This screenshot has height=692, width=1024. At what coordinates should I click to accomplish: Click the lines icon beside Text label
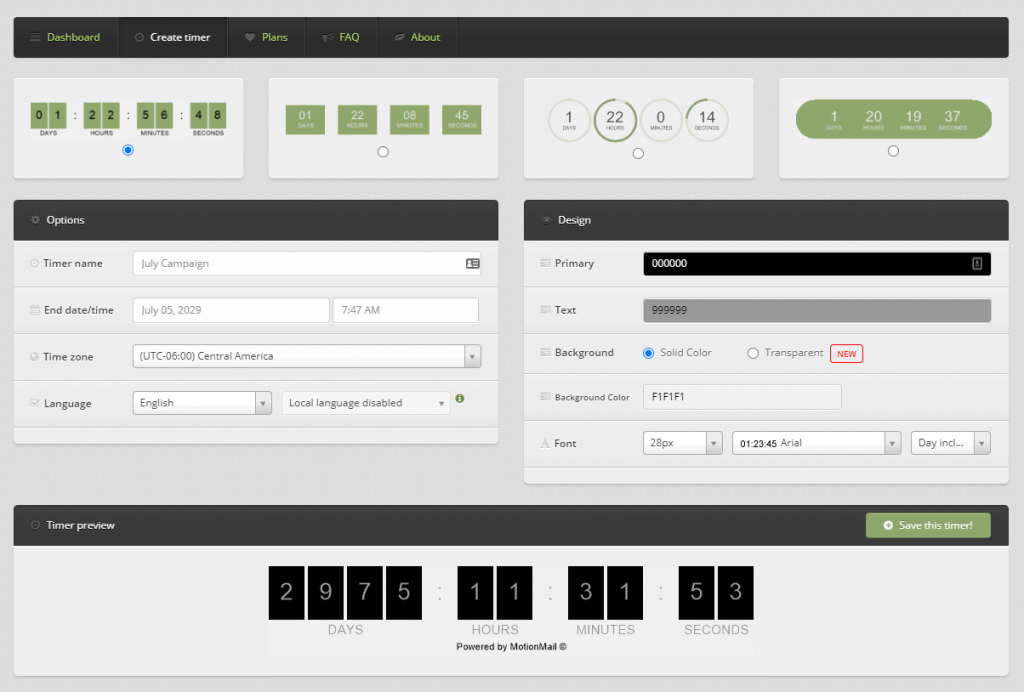click(545, 310)
